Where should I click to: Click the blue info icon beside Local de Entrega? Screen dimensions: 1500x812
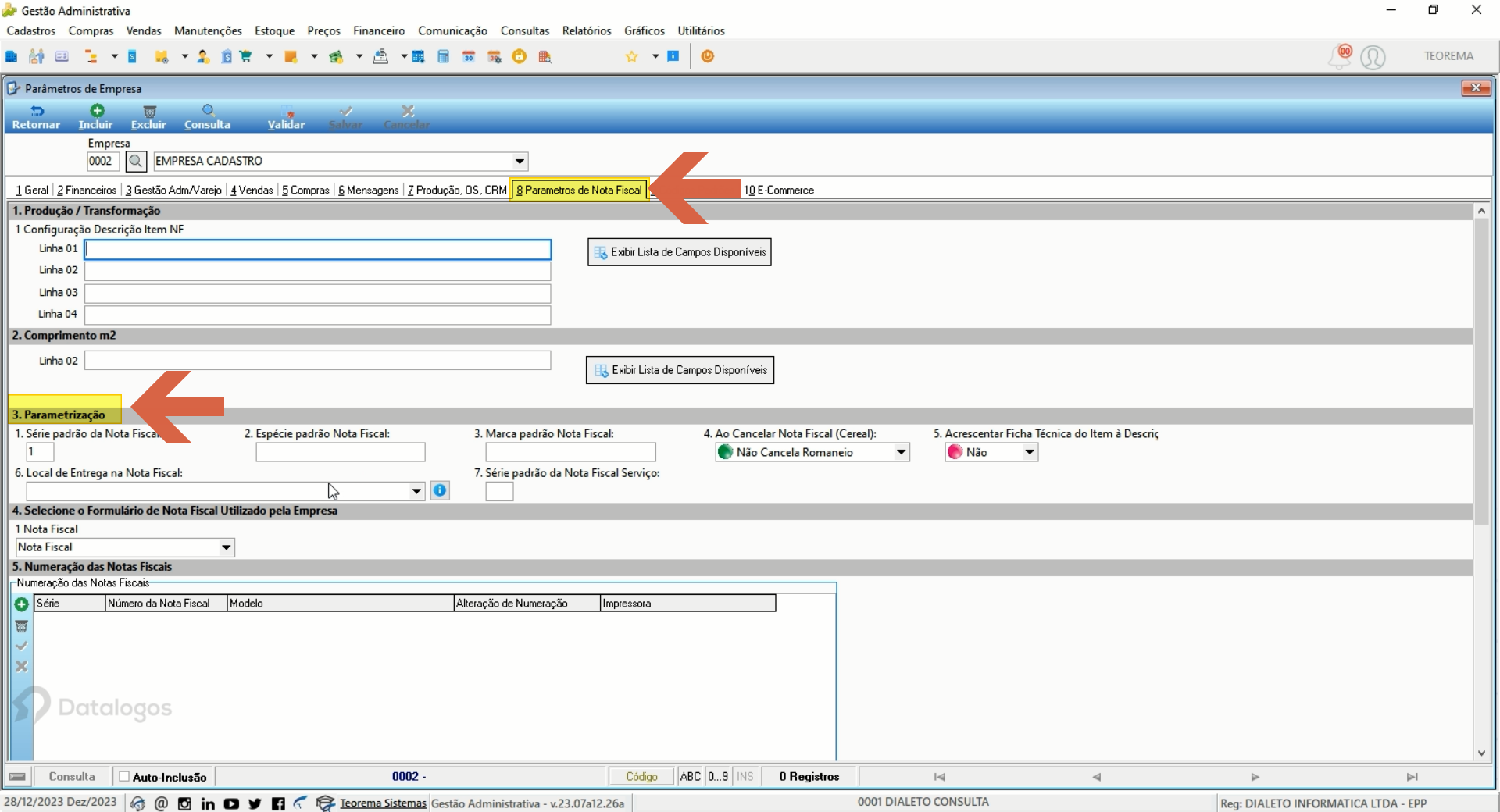[440, 490]
